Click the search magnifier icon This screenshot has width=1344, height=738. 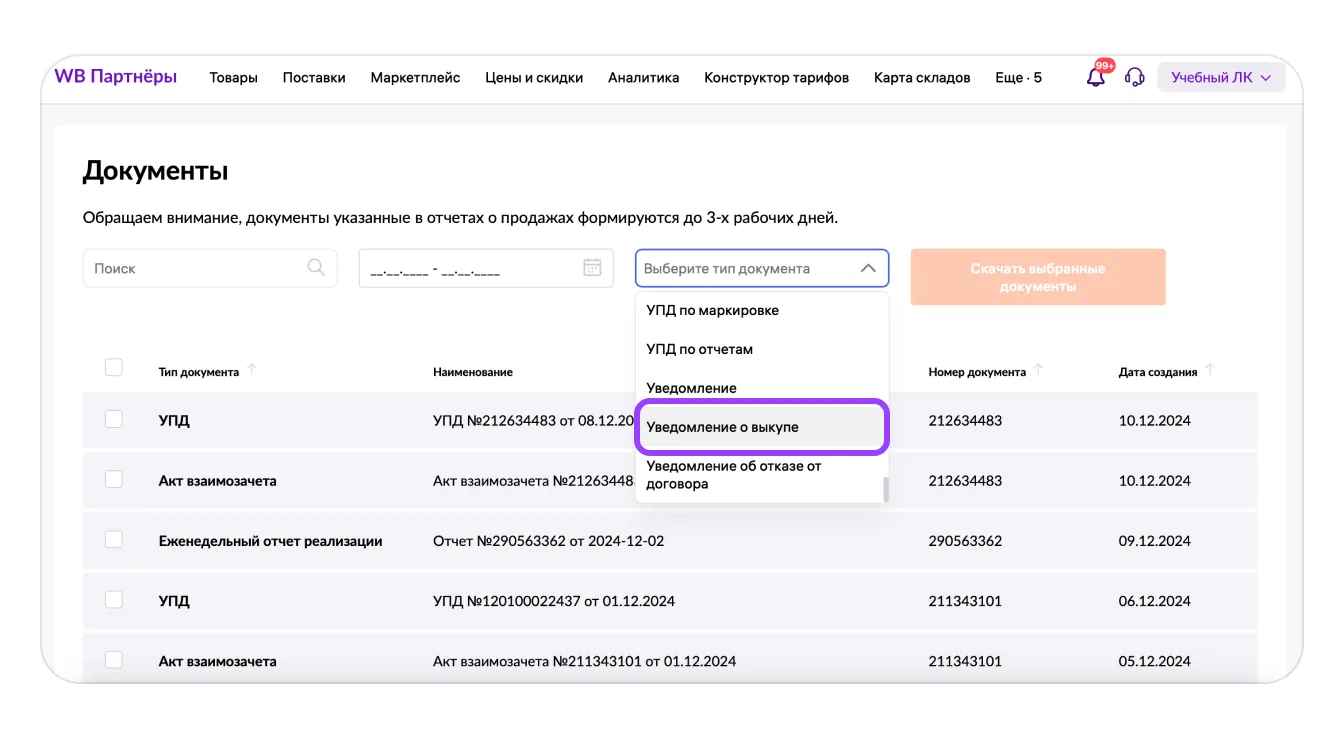pos(316,268)
